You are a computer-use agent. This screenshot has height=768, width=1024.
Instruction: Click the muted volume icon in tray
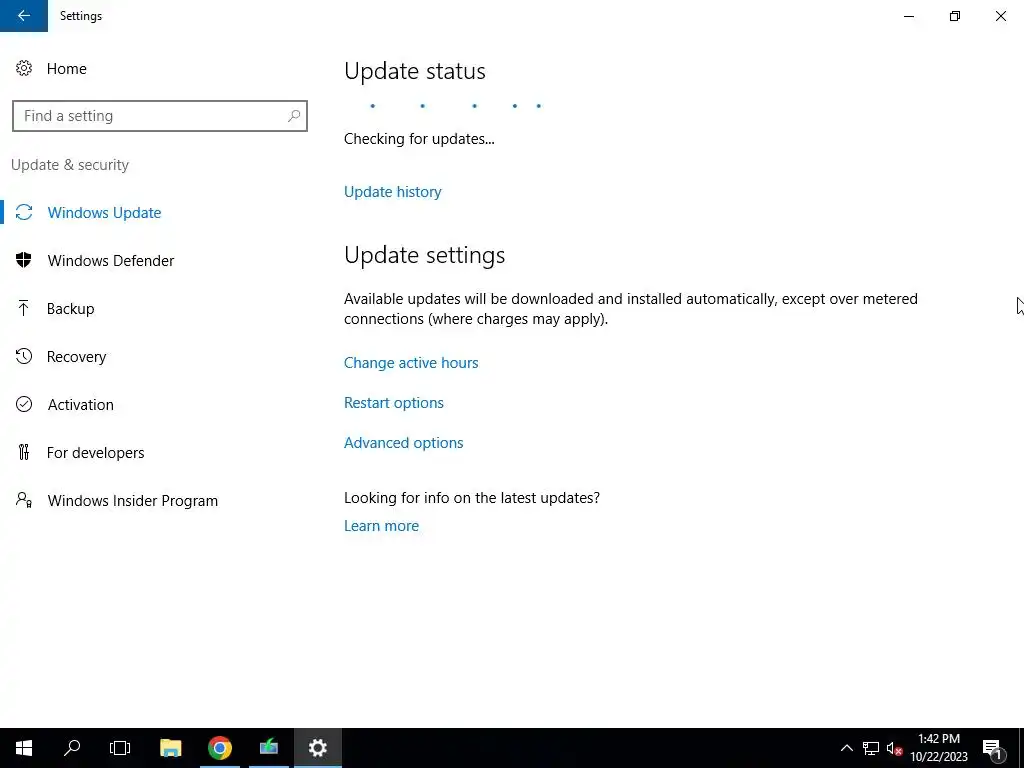pyautogui.click(x=894, y=748)
